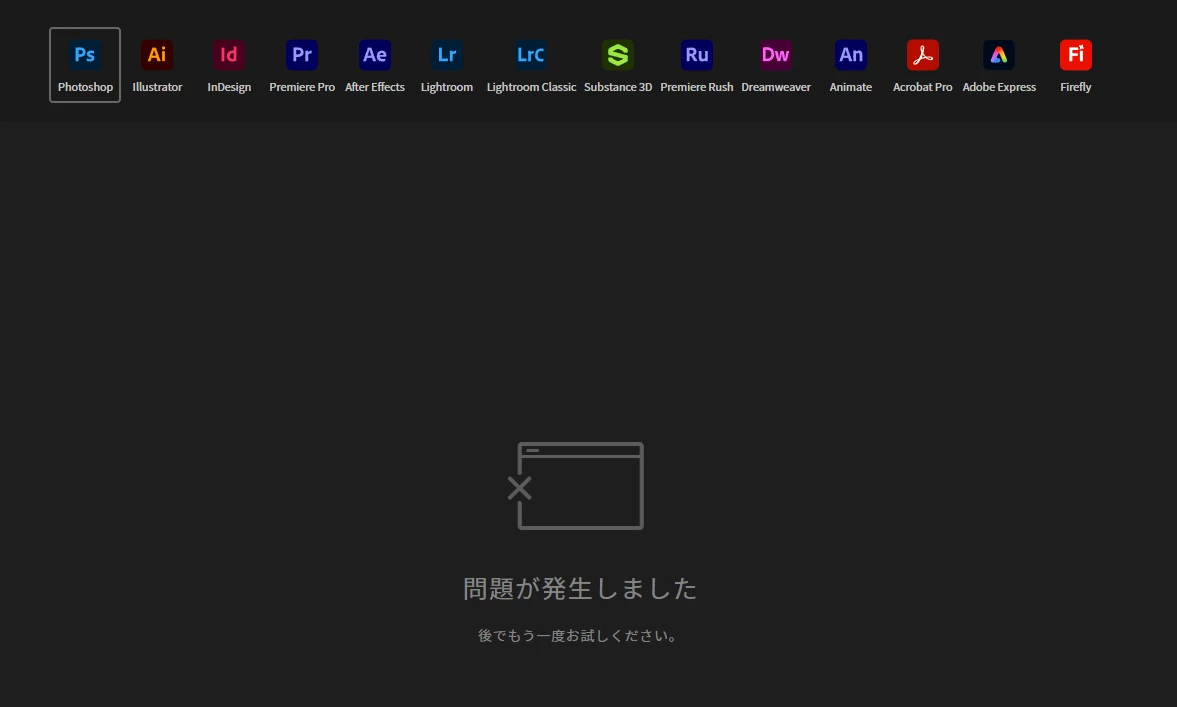
Task: Select the Lightroom Classic LrC icon
Action: click(531, 55)
